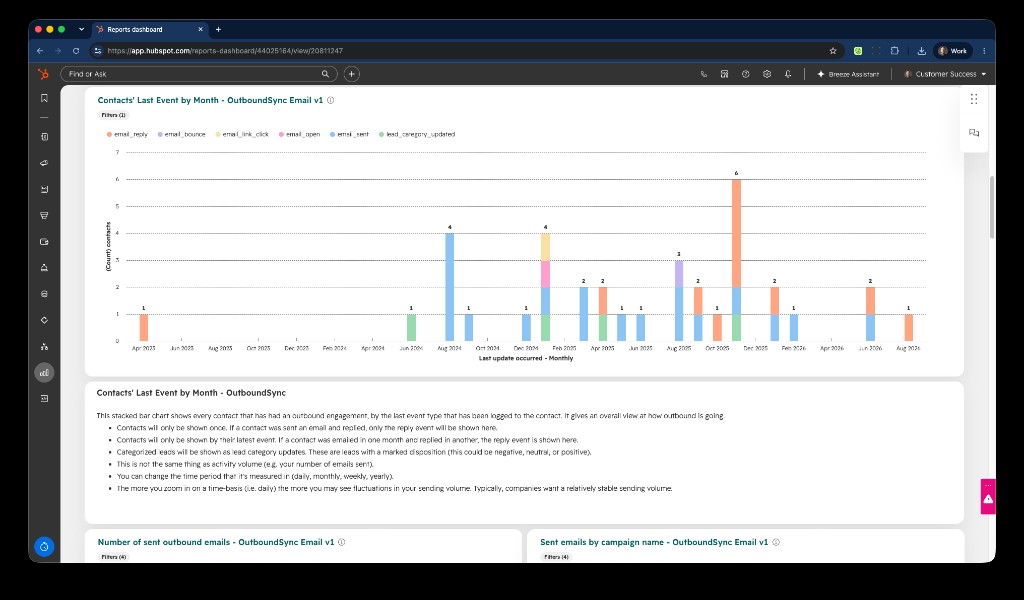Open the phone calling icon in top bar
Screen dimensions: 1024x600
click(x=703, y=74)
